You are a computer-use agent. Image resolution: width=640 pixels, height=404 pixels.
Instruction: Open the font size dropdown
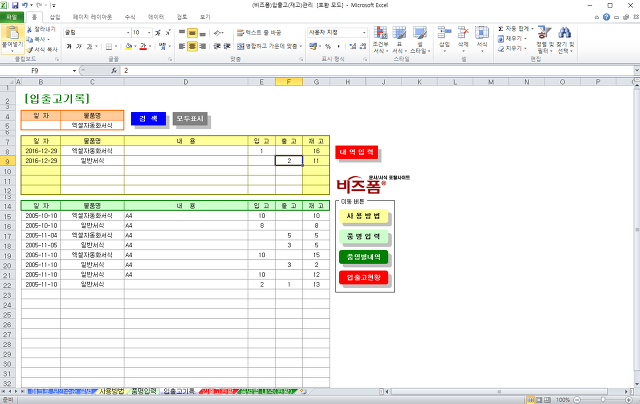[149, 33]
